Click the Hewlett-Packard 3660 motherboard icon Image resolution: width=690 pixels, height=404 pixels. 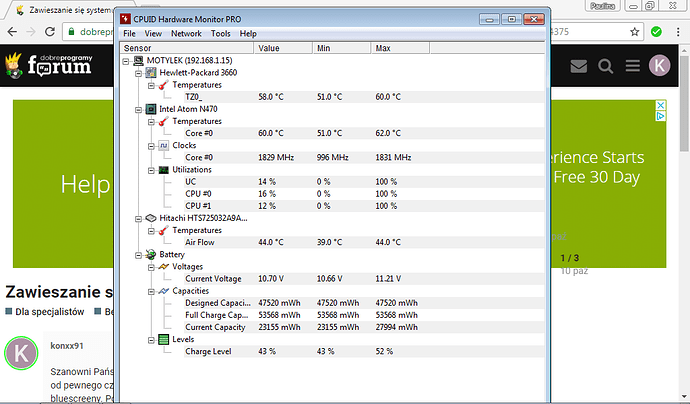pyautogui.click(x=150, y=73)
